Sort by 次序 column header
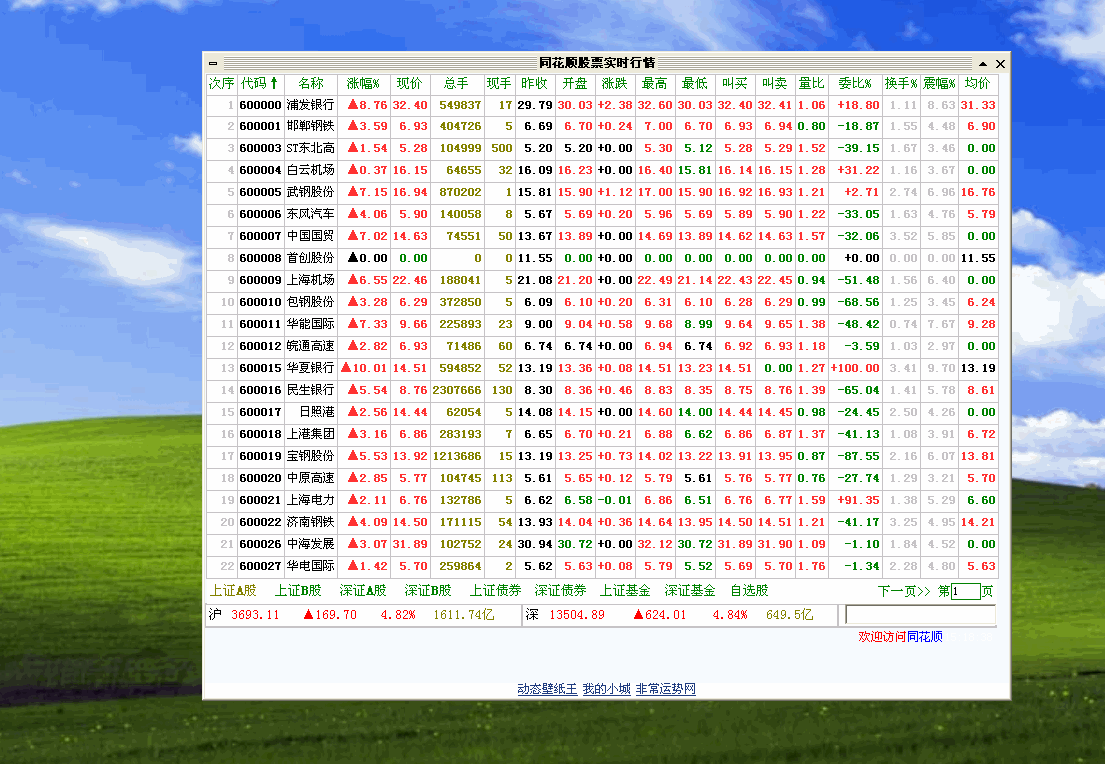This screenshot has width=1105, height=764. coord(221,83)
